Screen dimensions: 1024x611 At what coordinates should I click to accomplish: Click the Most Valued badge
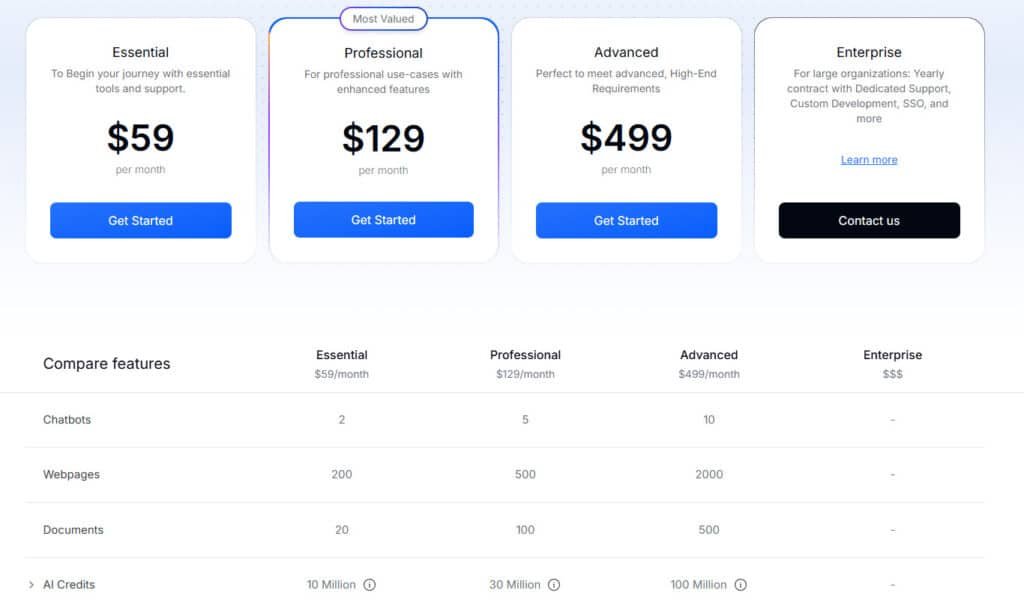tap(383, 18)
